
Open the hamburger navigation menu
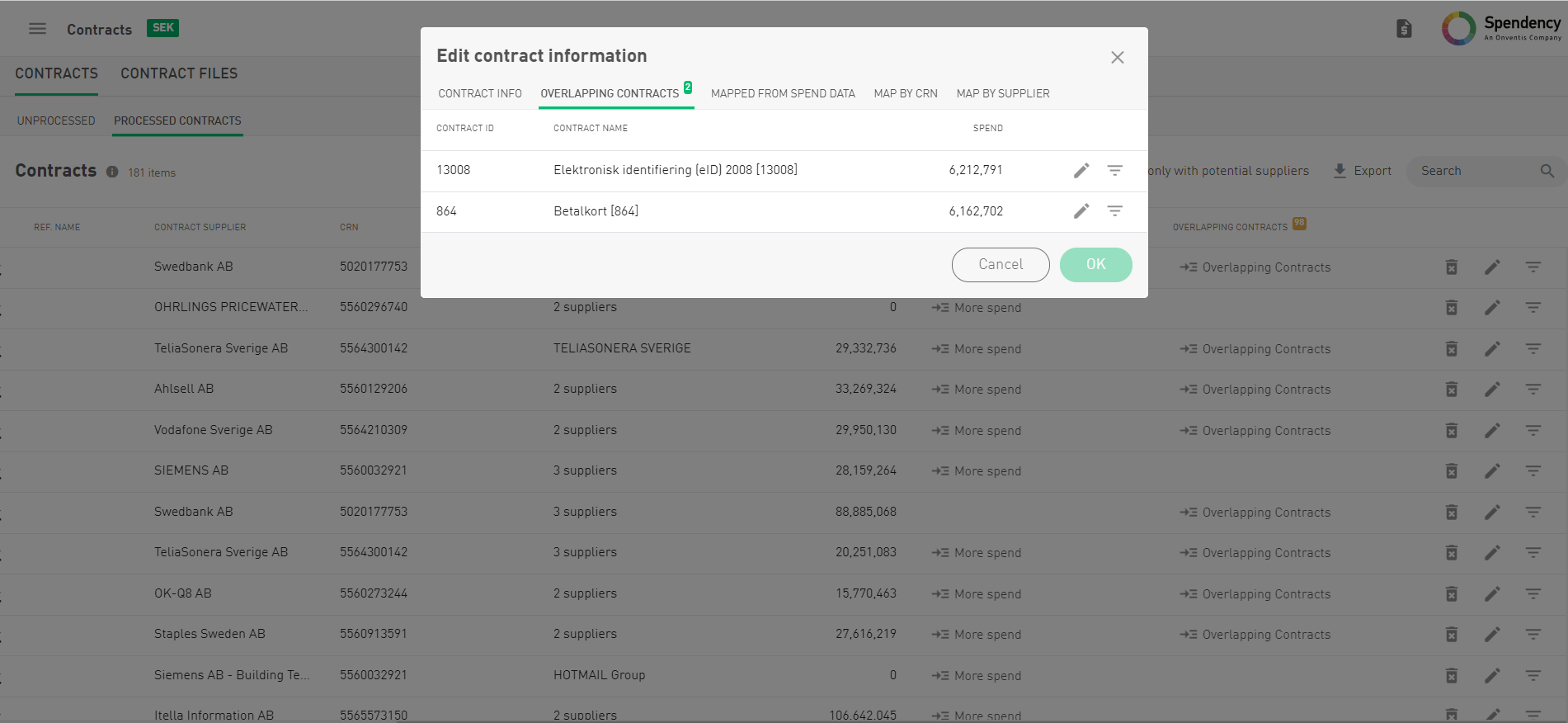tap(37, 29)
